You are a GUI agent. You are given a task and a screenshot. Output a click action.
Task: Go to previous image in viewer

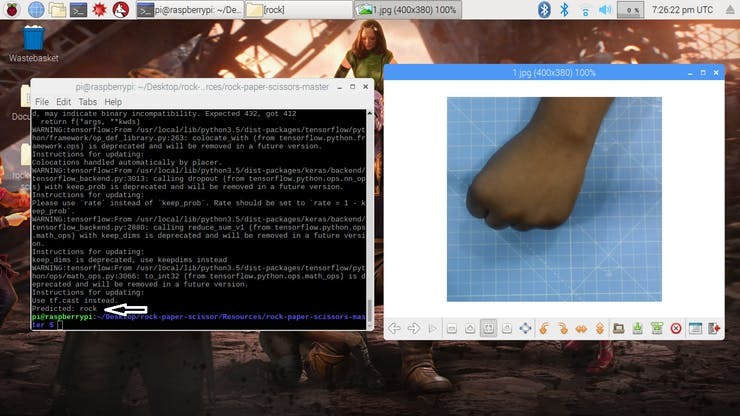(394, 328)
